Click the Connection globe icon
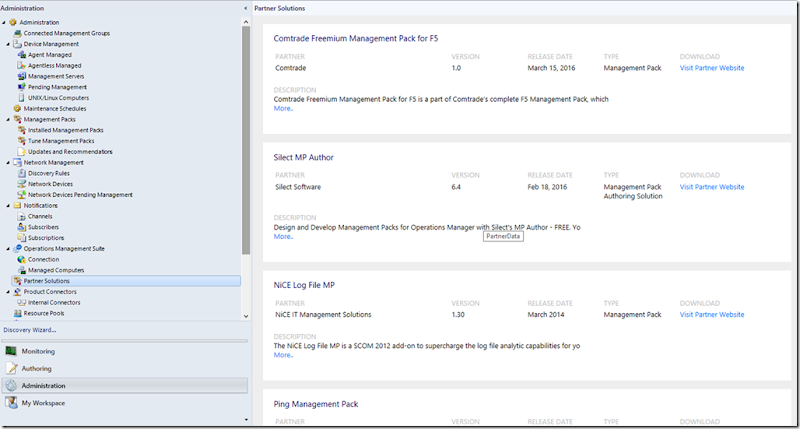Screen dimensions: 800x429 click(x=21, y=259)
